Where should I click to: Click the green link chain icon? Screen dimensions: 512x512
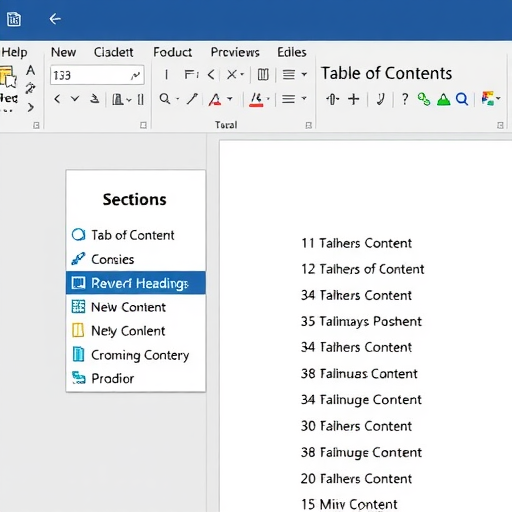point(424,99)
